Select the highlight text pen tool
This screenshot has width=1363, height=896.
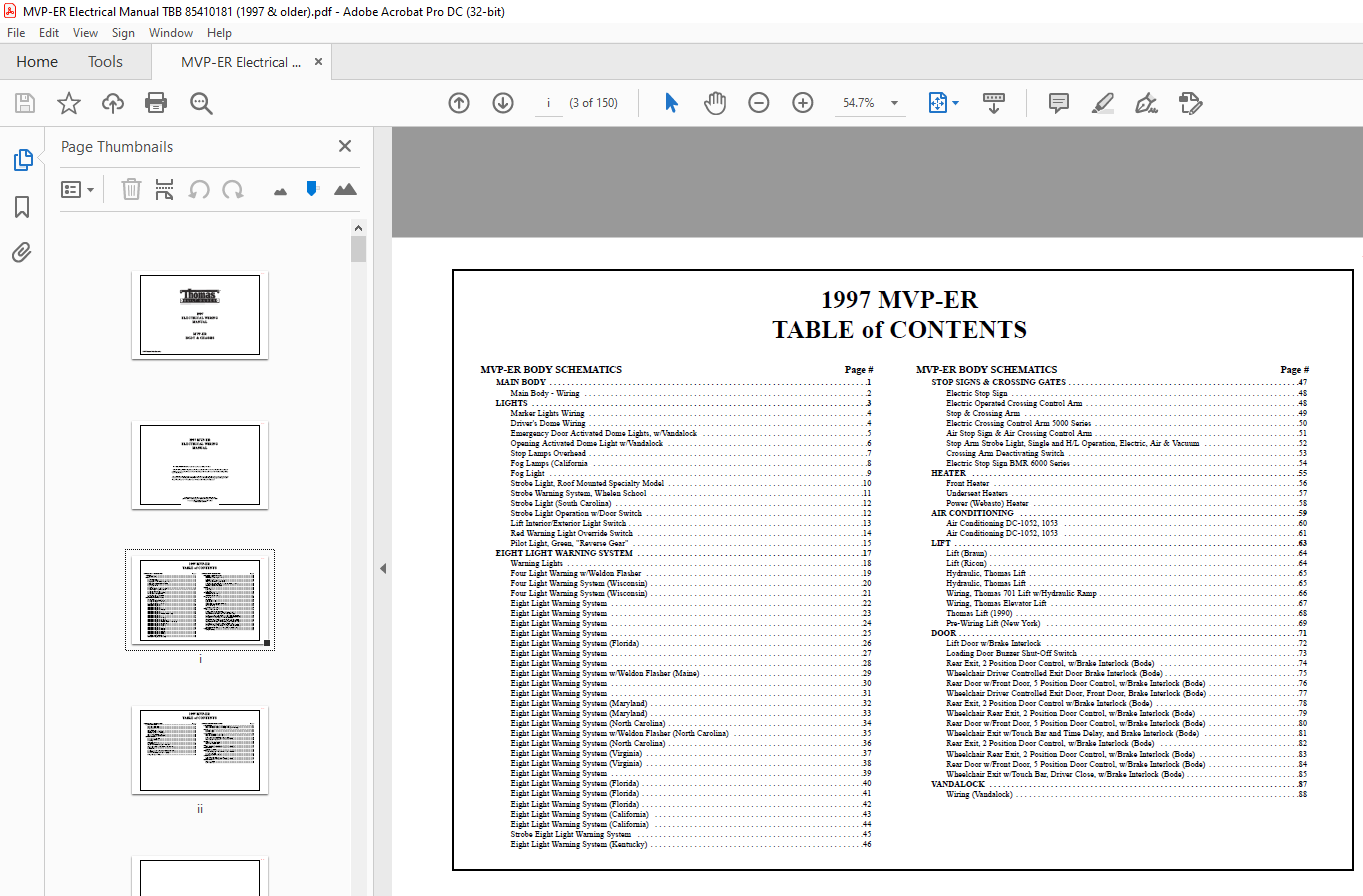(1103, 103)
